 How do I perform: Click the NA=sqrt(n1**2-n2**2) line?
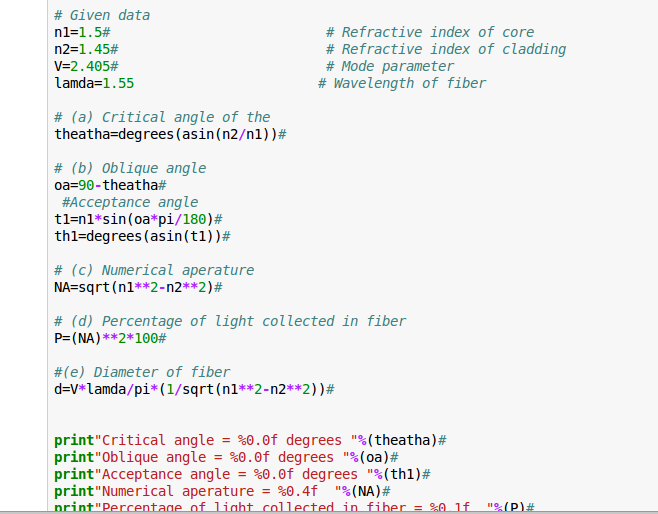click(x=138, y=287)
